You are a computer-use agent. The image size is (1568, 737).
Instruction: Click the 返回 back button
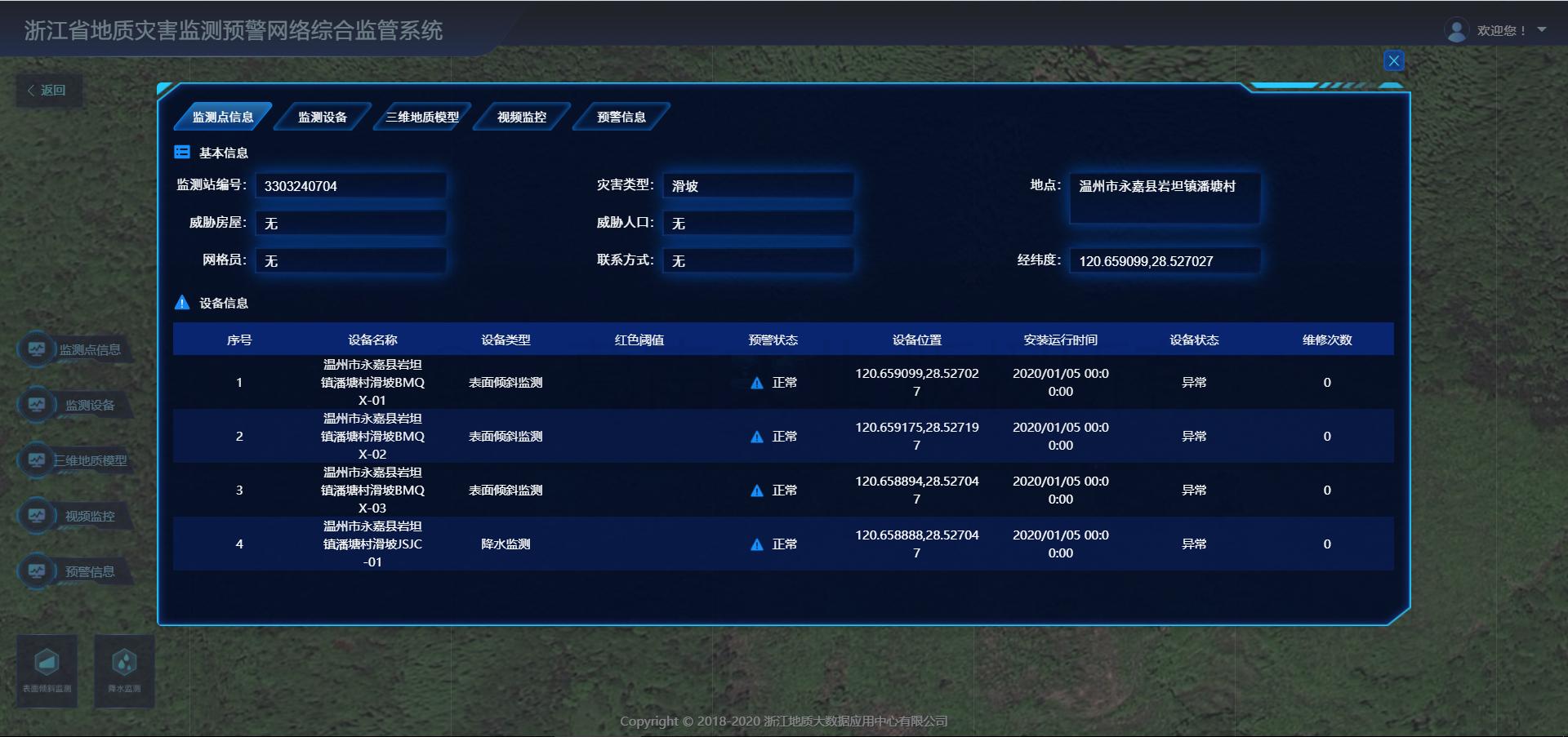point(48,91)
